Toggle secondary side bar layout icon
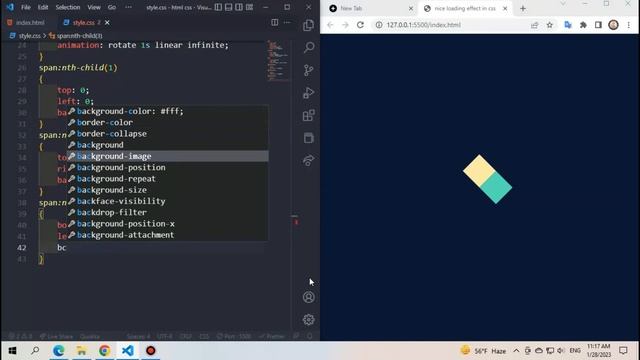 239,7
